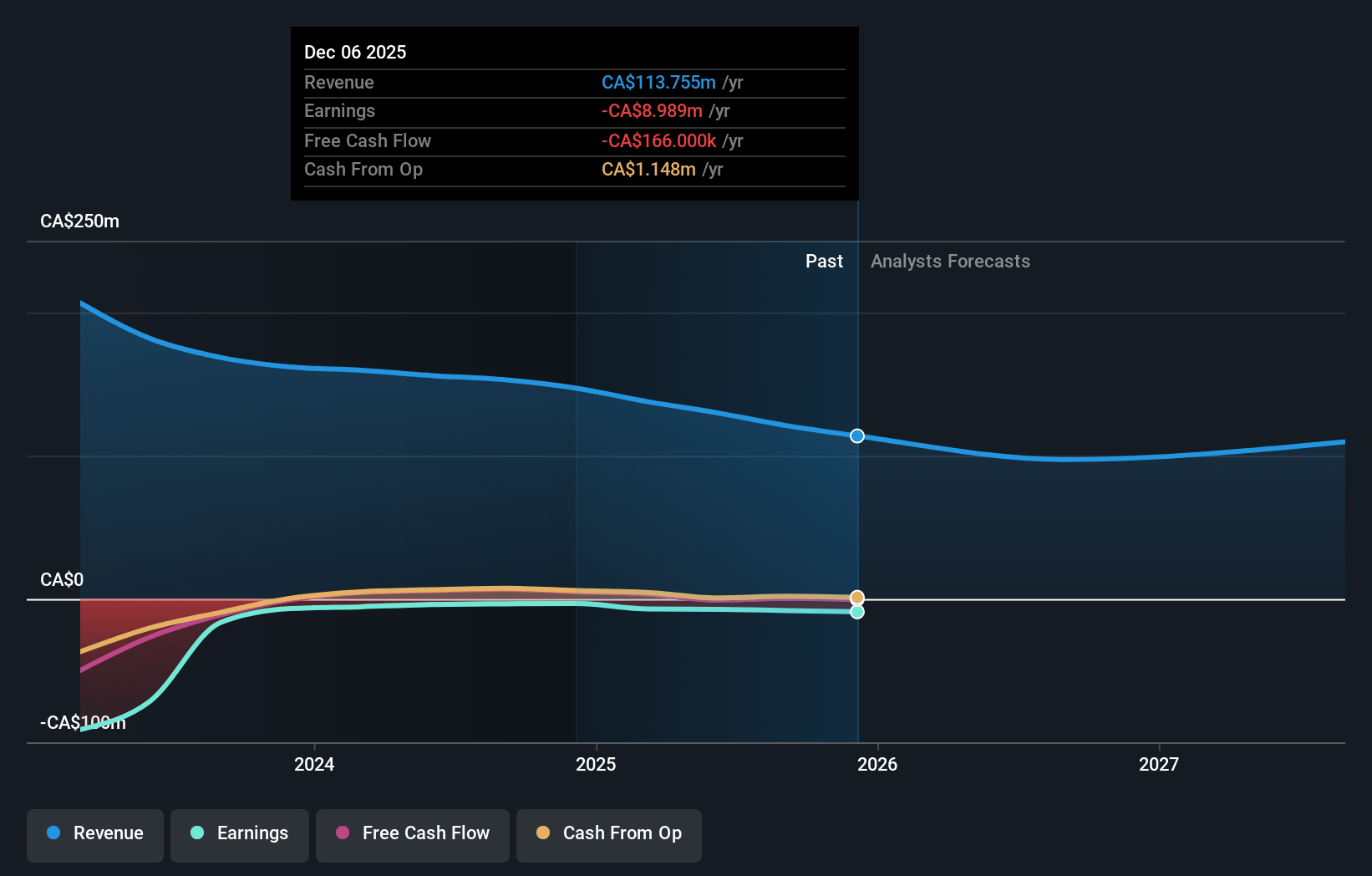This screenshot has width=1372, height=876.
Task: Click the 2024 x-axis label
Action: [314, 765]
